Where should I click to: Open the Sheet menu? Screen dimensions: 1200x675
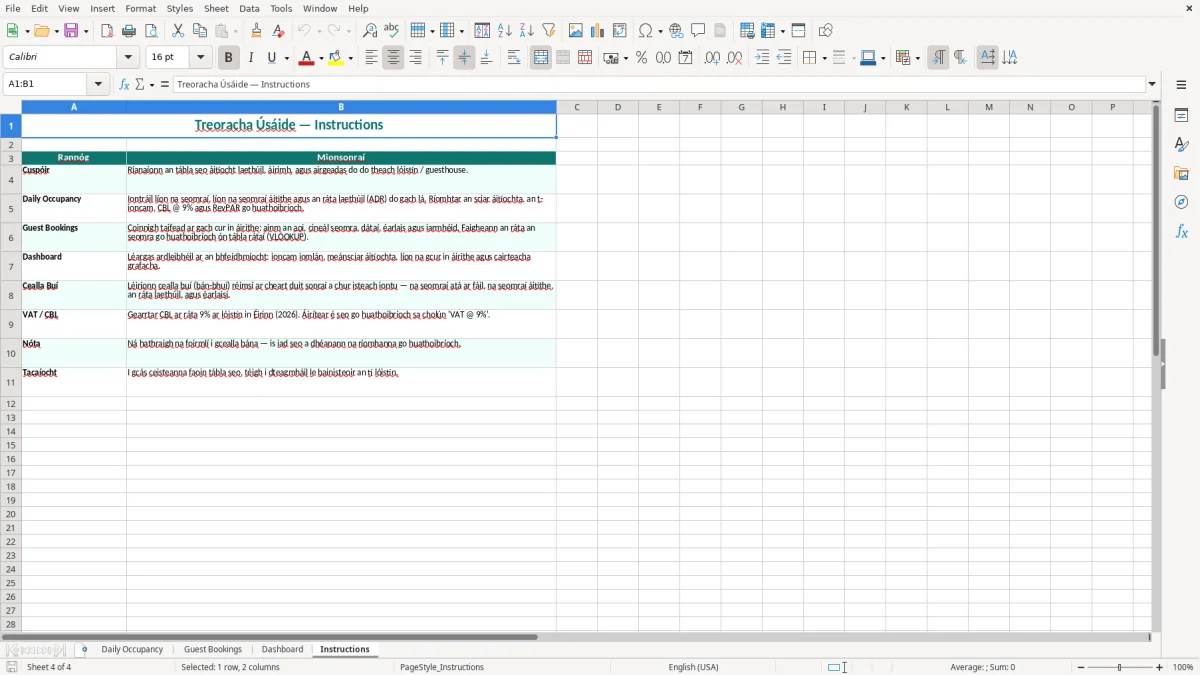216,8
